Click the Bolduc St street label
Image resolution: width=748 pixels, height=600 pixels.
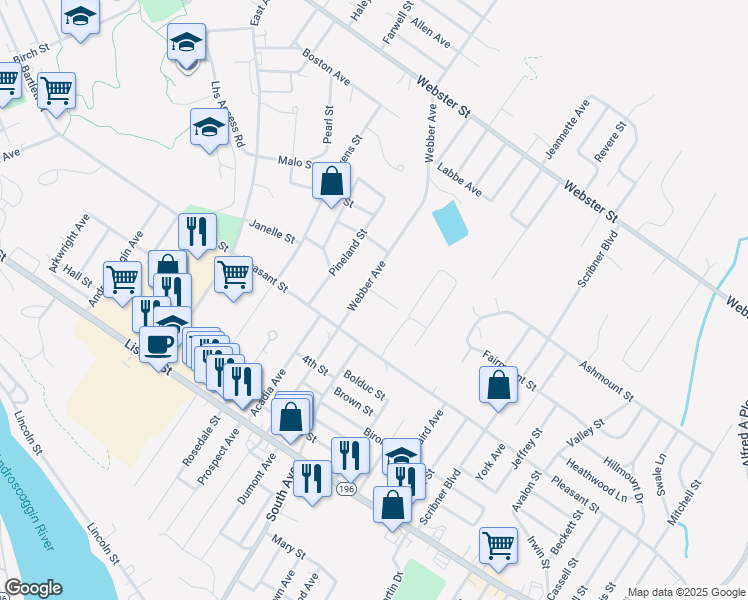pos(364,384)
